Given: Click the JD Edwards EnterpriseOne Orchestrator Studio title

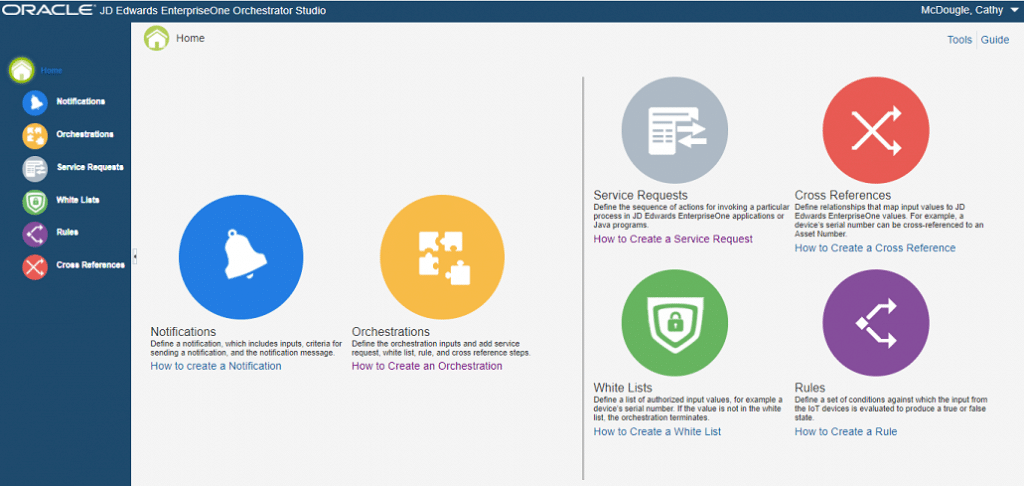Looking at the screenshot, I should coord(212,10).
